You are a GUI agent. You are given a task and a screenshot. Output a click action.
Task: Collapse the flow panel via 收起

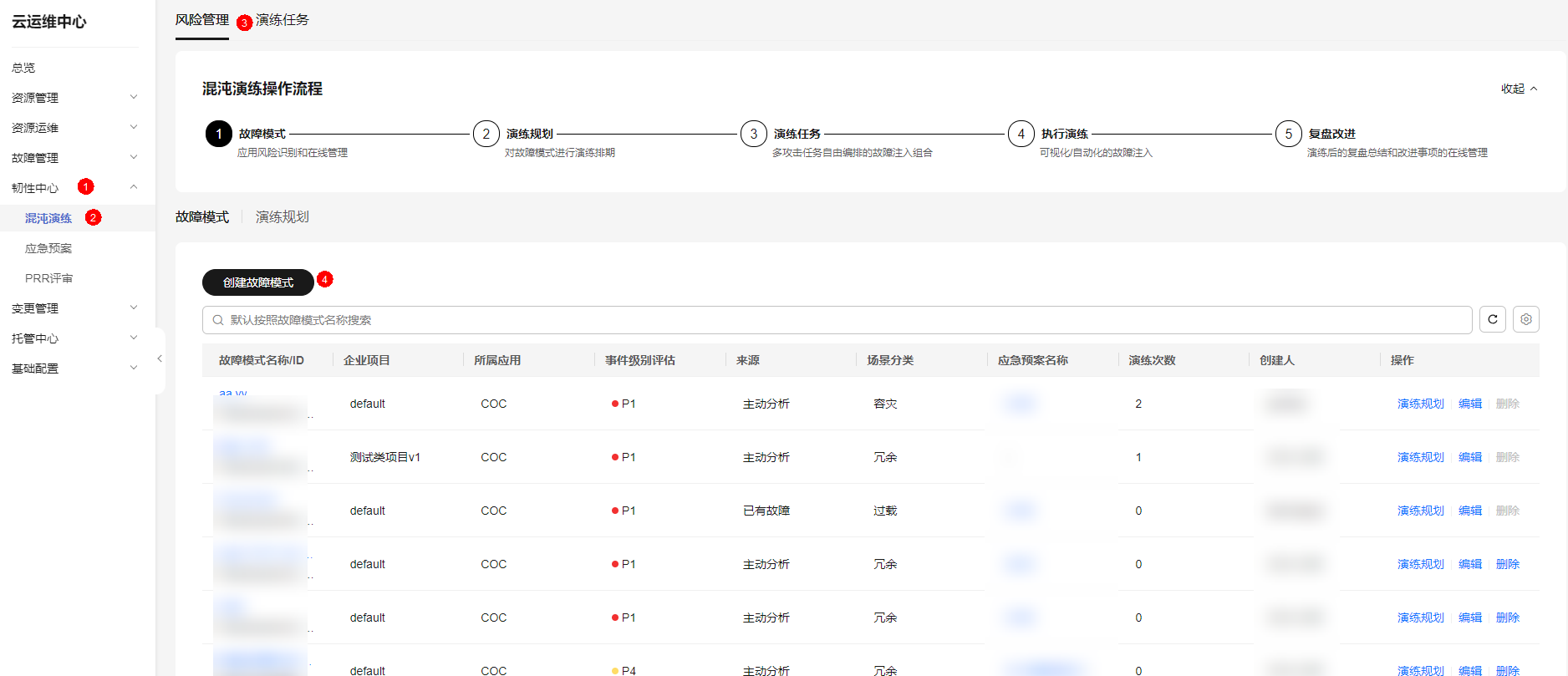click(x=1519, y=89)
